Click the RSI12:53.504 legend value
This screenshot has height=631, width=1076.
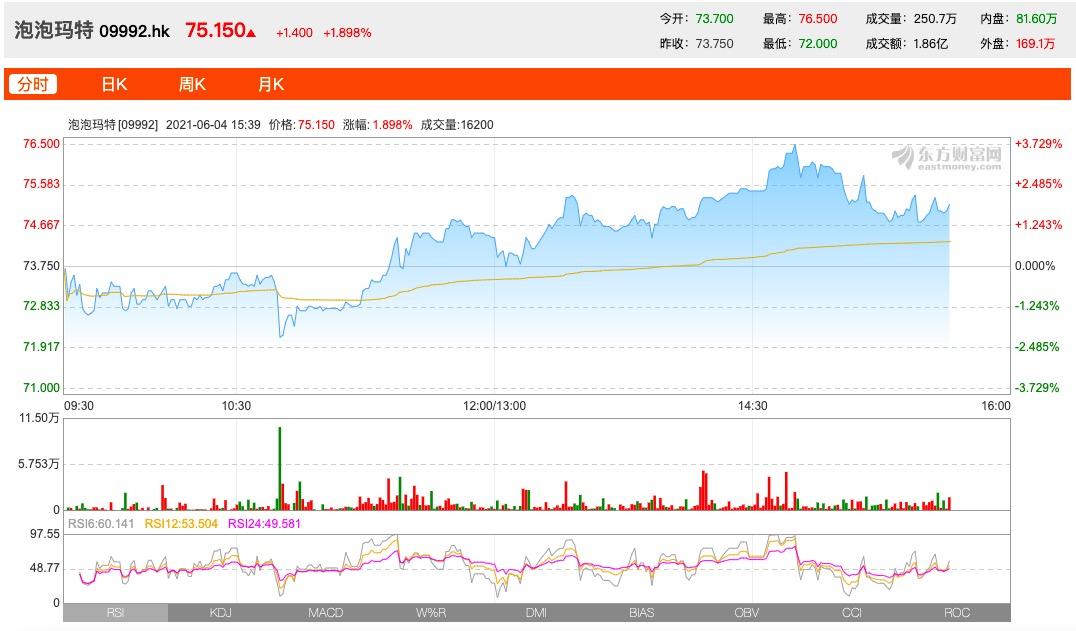click(x=181, y=524)
